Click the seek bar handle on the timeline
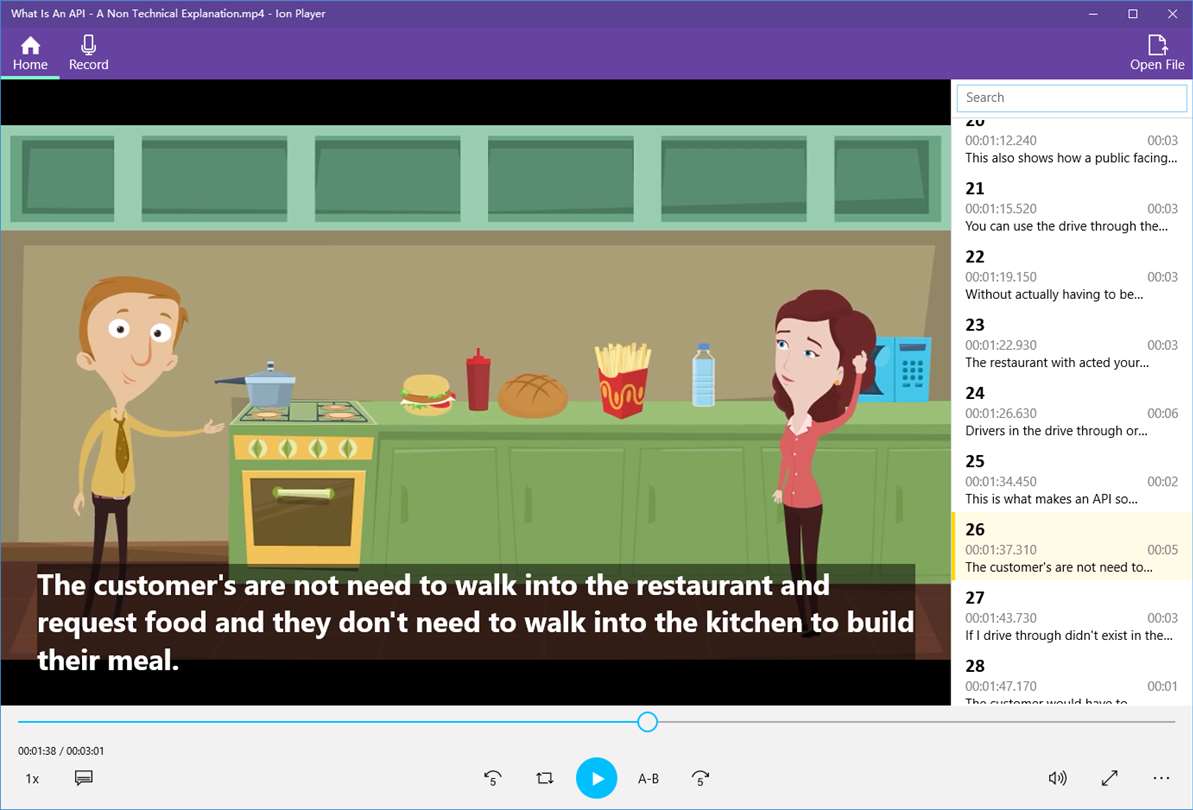Image resolution: width=1193 pixels, height=810 pixels. point(647,722)
